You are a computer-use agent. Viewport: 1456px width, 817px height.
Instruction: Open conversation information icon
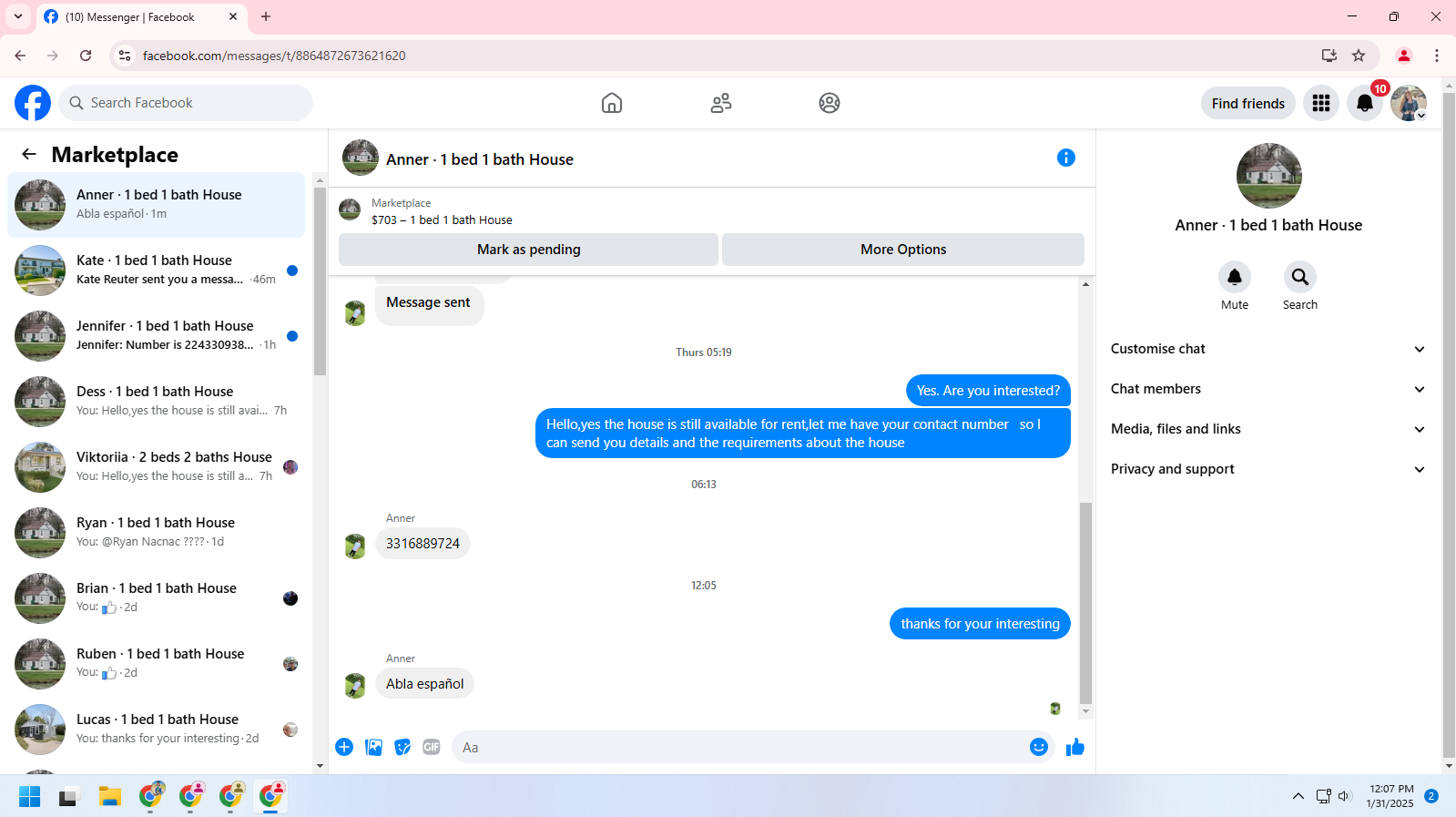[x=1066, y=158]
